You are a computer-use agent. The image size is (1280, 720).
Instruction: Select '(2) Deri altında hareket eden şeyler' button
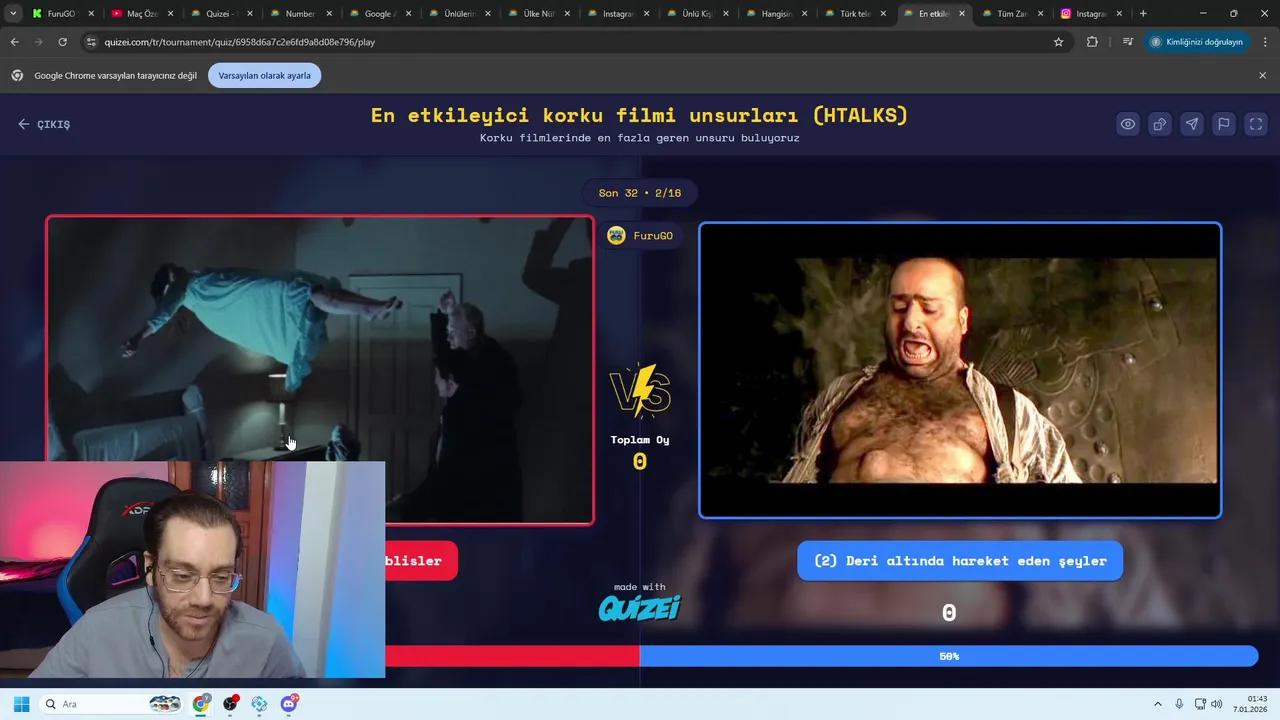coord(960,561)
